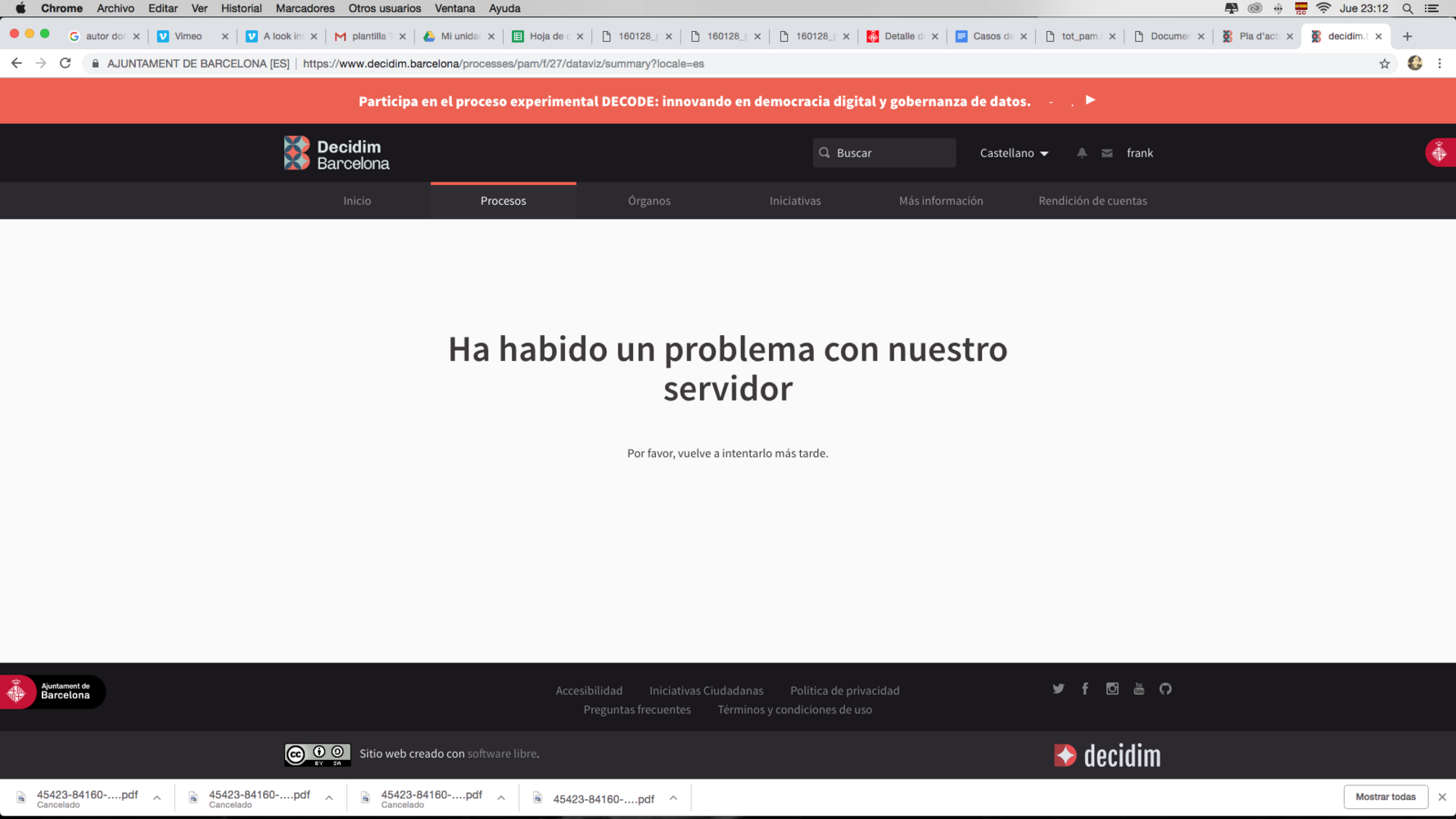Bookmark page with star icon
Screen dimensions: 1456x819
pyautogui.click(x=1385, y=64)
